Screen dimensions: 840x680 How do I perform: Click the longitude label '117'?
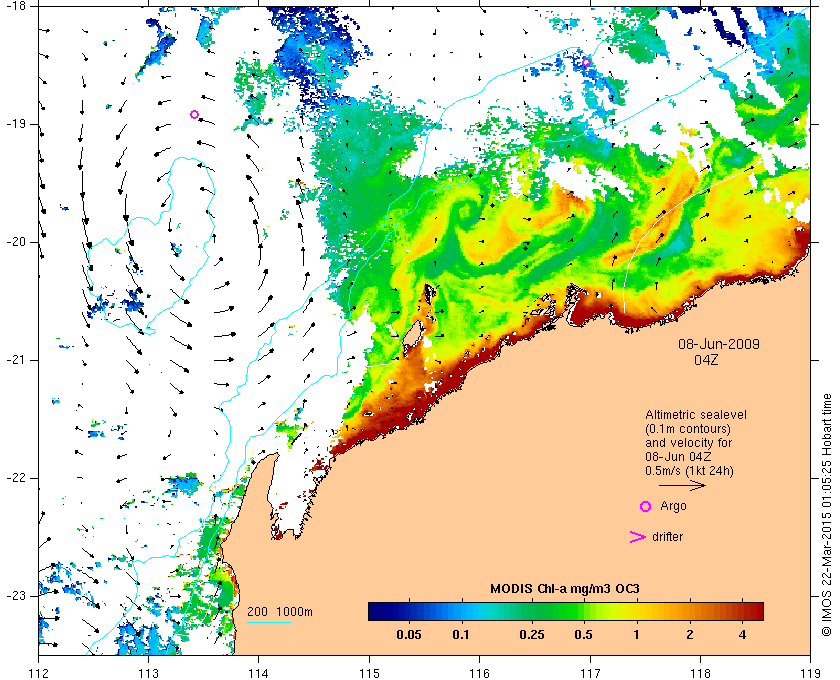coord(590,673)
